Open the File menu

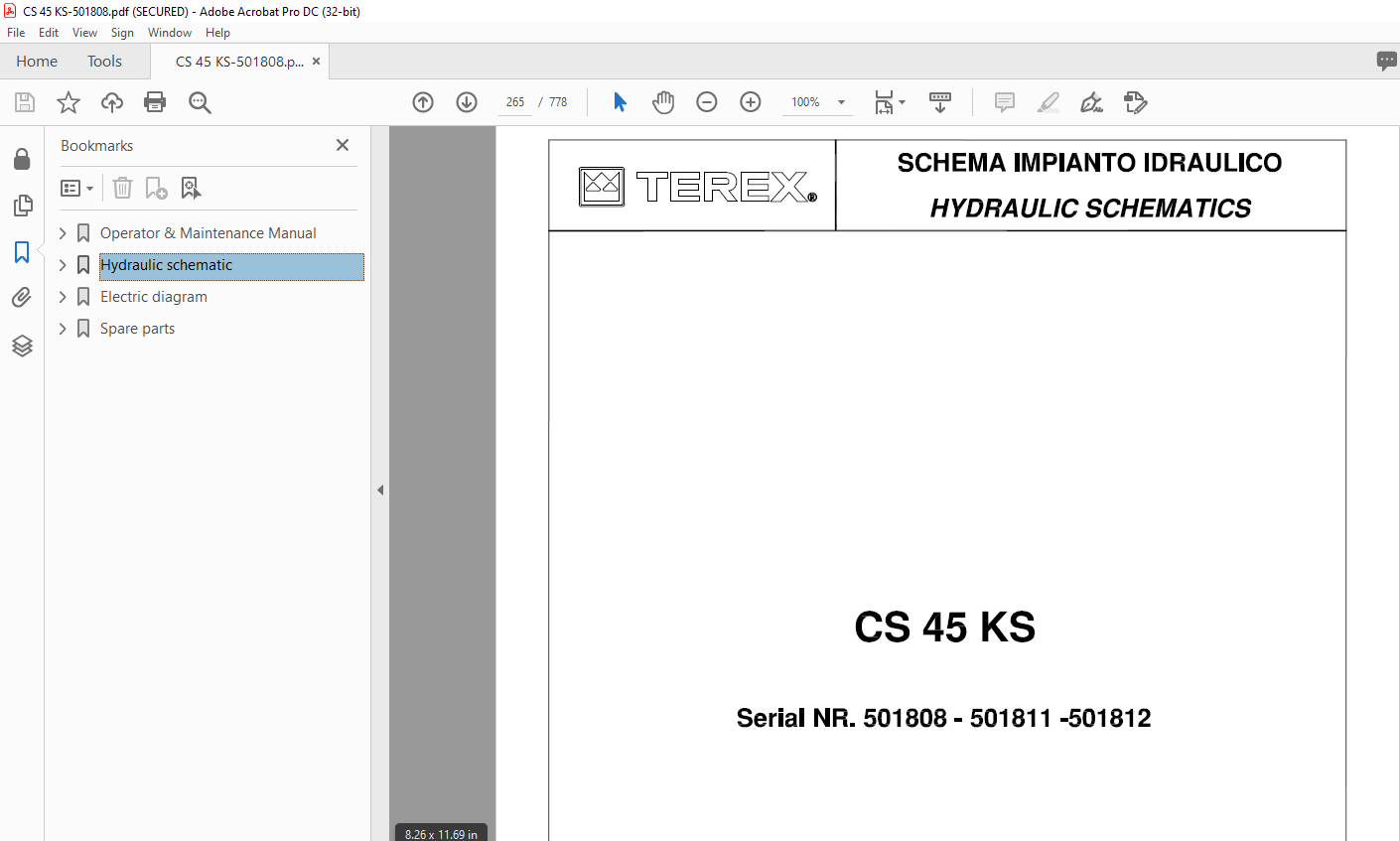(16, 33)
